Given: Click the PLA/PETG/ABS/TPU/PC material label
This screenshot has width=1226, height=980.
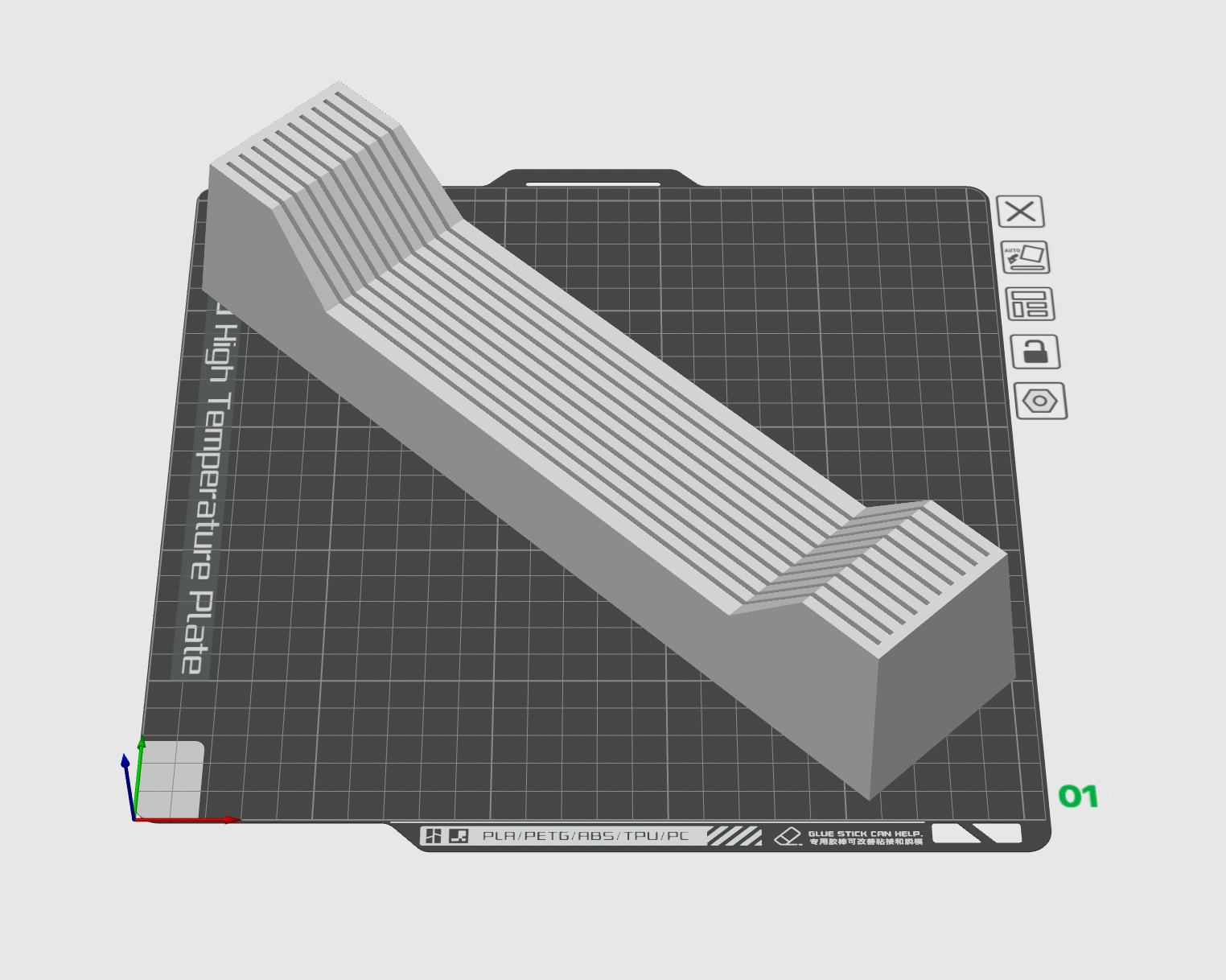Looking at the screenshot, I should pos(586,835).
